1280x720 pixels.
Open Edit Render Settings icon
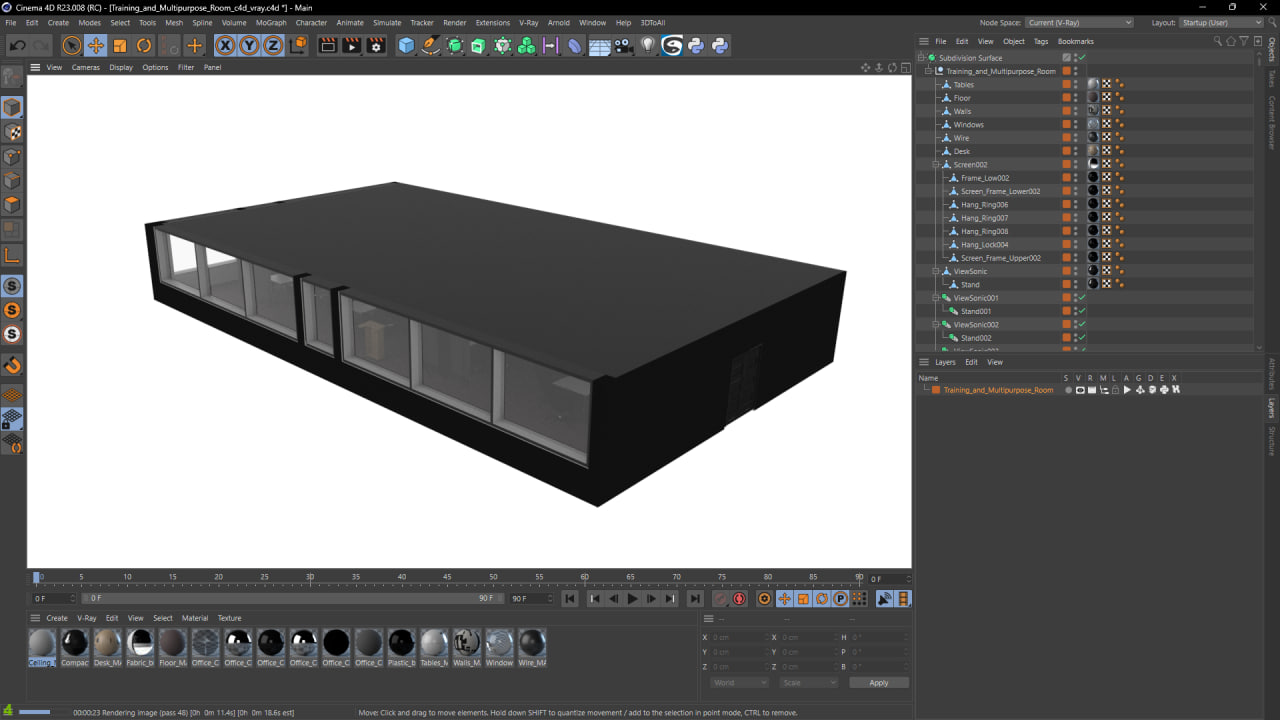(x=376, y=45)
